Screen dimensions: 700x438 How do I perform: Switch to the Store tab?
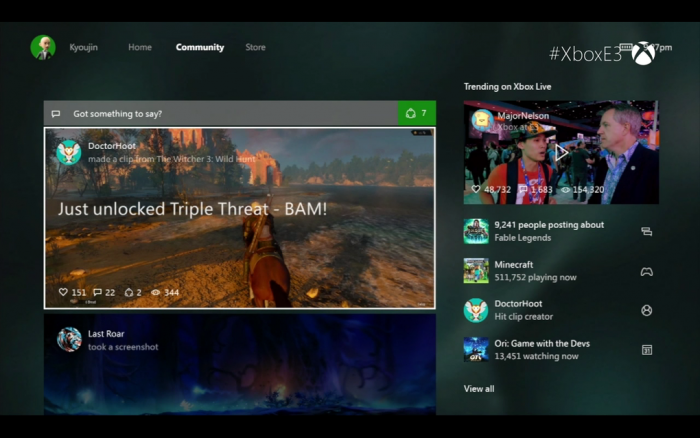coord(255,47)
